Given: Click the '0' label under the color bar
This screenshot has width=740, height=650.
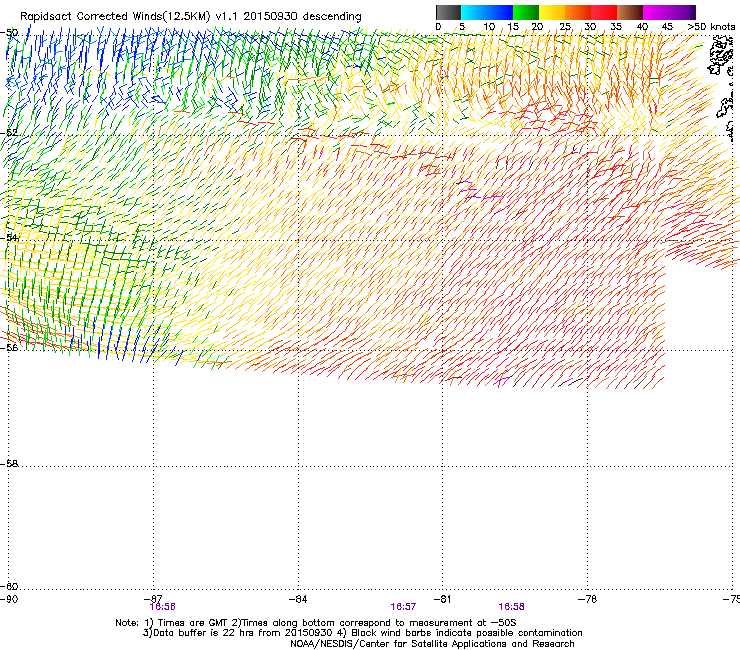Looking at the screenshot, I should point(438,26).
